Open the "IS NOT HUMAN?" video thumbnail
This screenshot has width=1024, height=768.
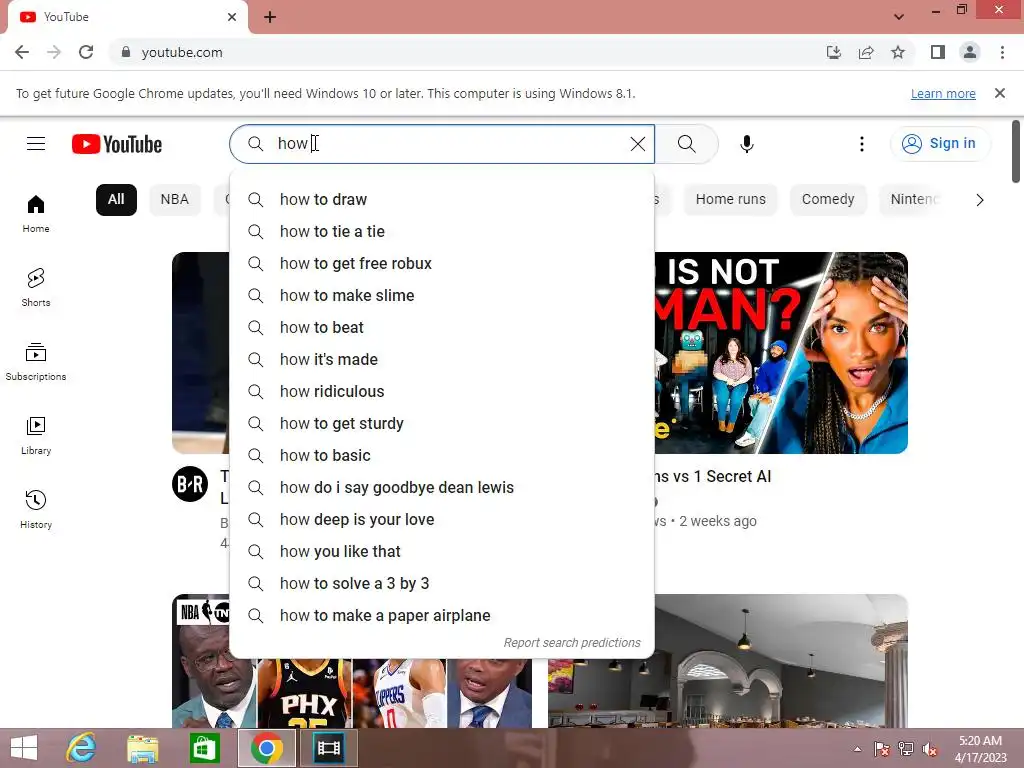781,353
